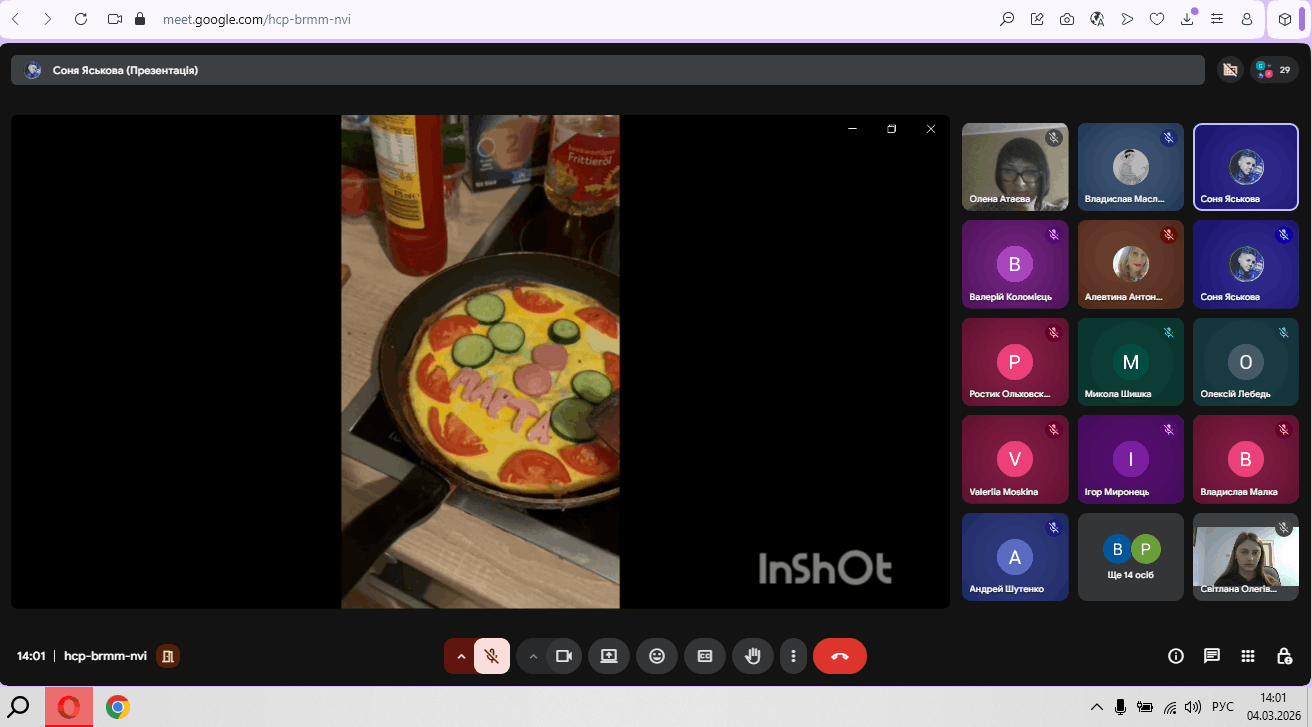Viewport: 1312px width, 727px height.
Task: Open Opera Easy Setup sliders icon
Action: point(1217,19)
